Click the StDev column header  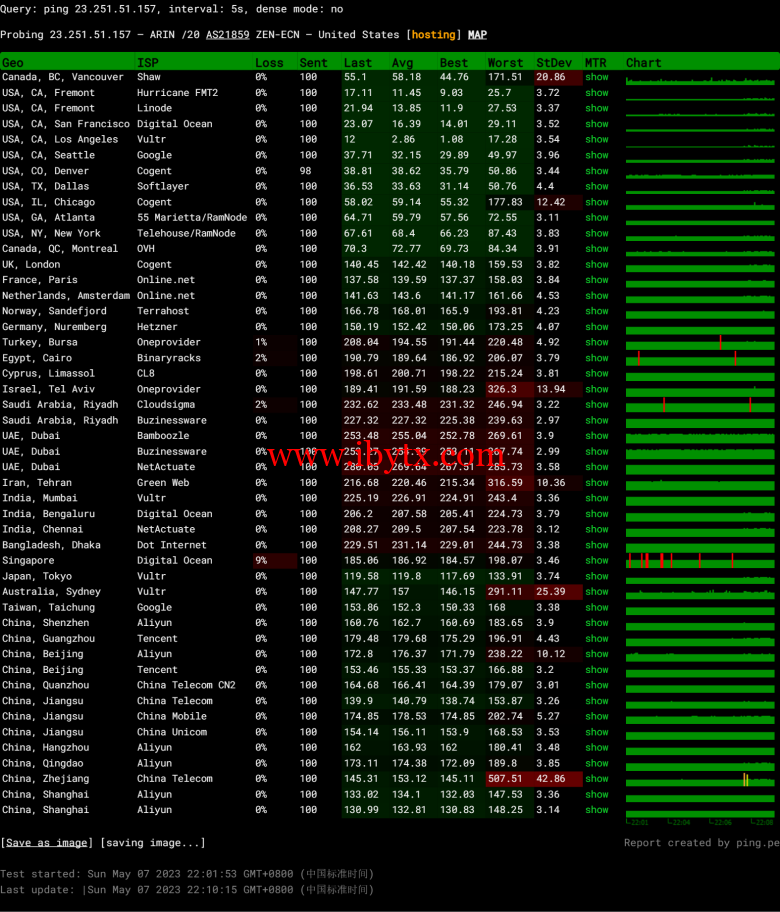pos(554,62)
